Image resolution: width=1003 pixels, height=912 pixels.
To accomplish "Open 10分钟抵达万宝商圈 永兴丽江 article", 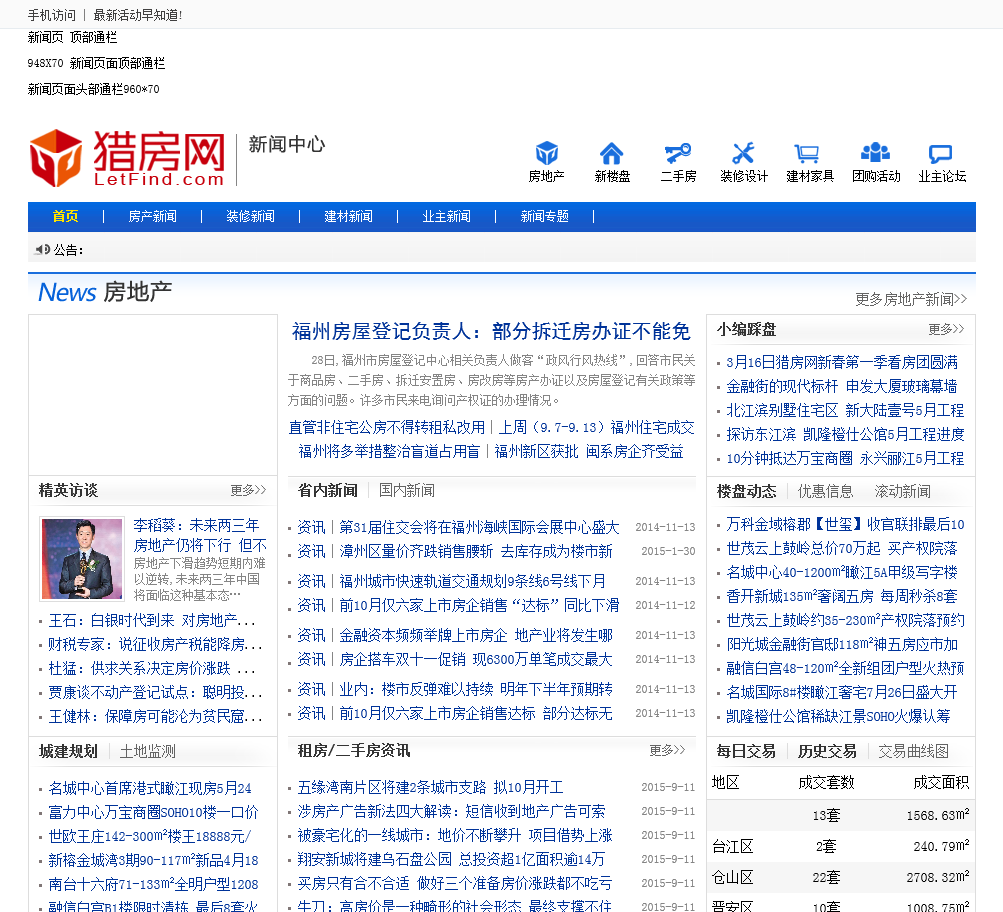I will 845,459.
